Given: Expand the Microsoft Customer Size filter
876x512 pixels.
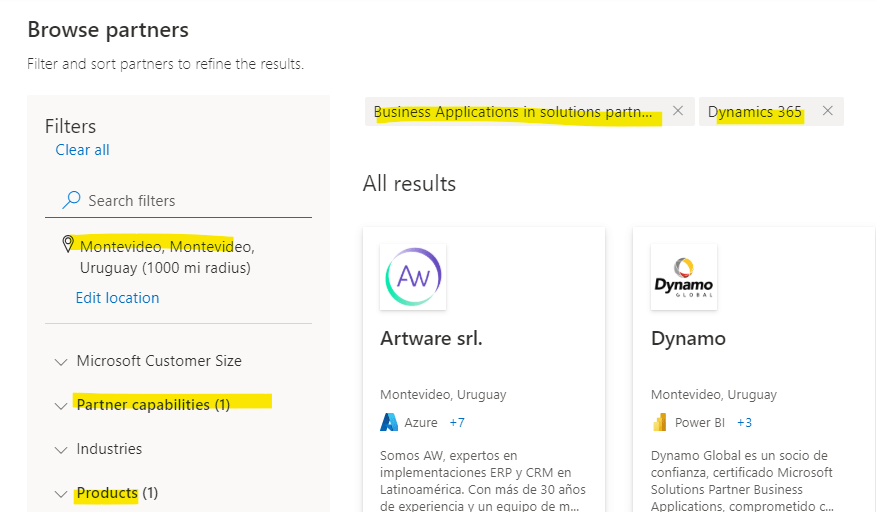Looking at the screenshot, I should (159, 361).
